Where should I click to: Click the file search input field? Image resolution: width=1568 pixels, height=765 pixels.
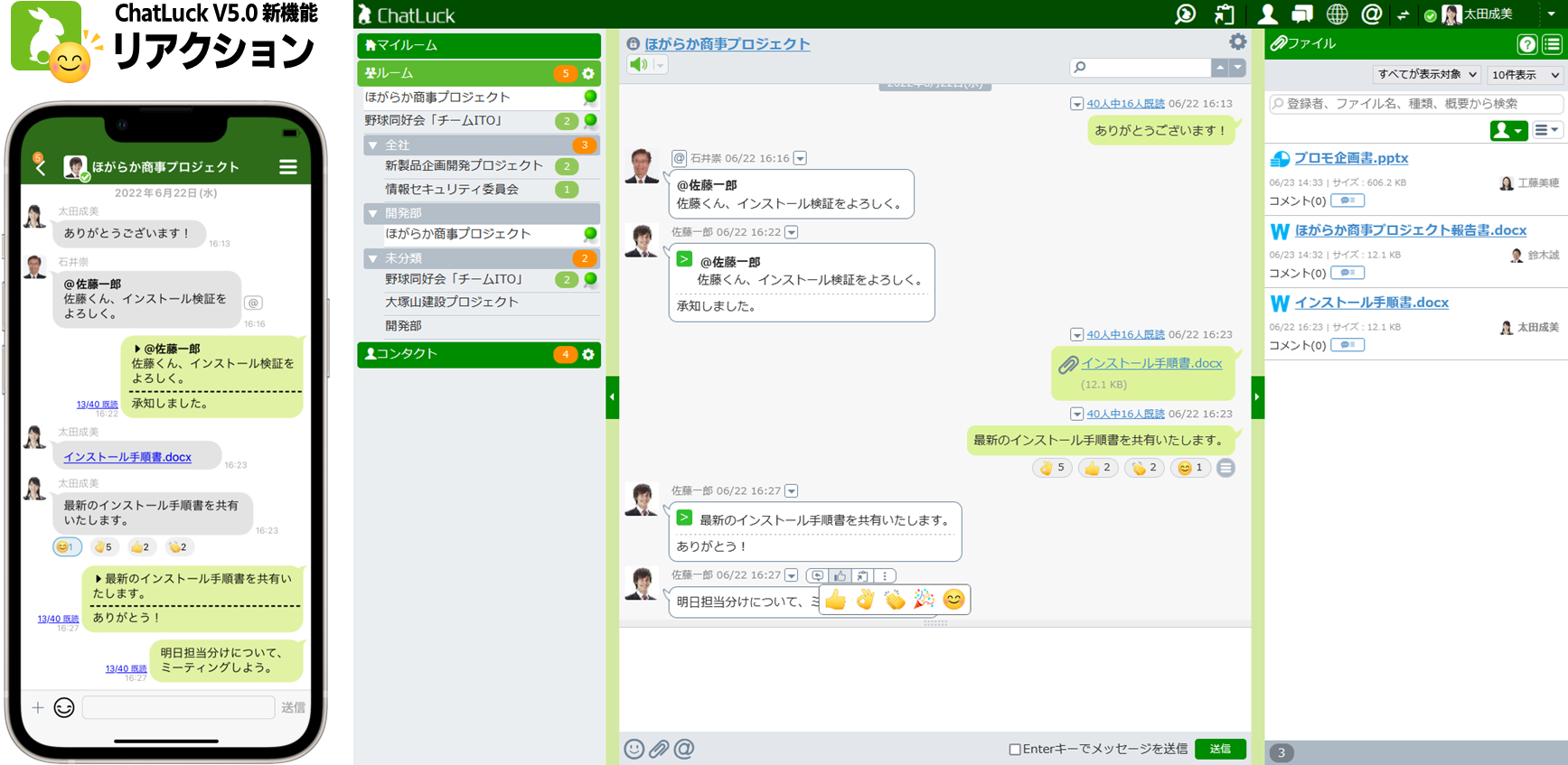[x=1415, y=104]
